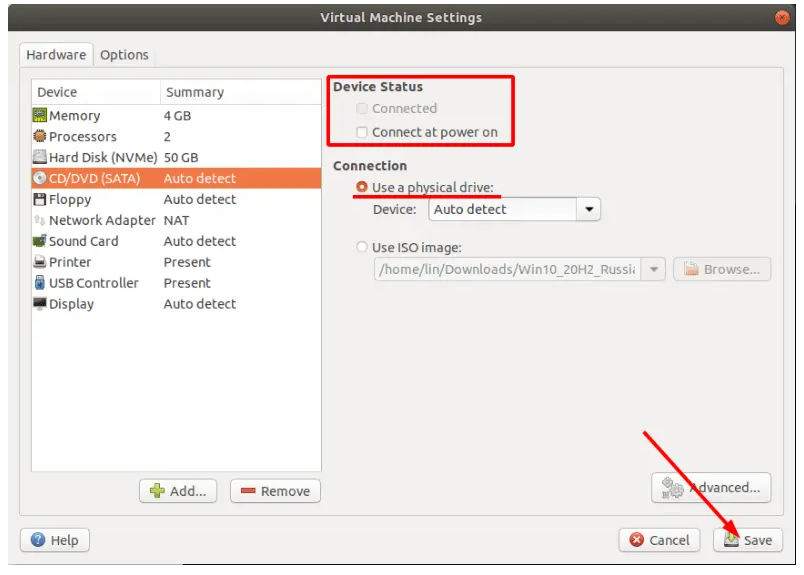
Task: Click the Sound Card icon
Action: (39, 241)
